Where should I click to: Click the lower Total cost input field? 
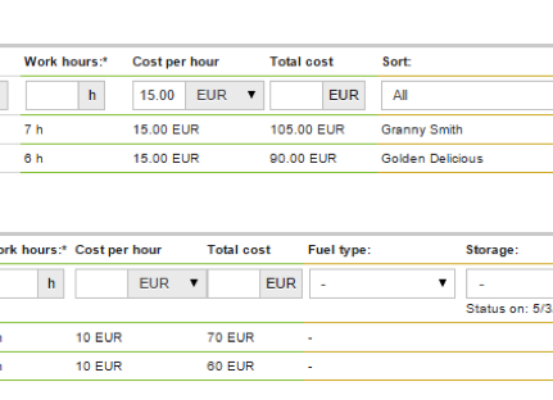[234, 284]
